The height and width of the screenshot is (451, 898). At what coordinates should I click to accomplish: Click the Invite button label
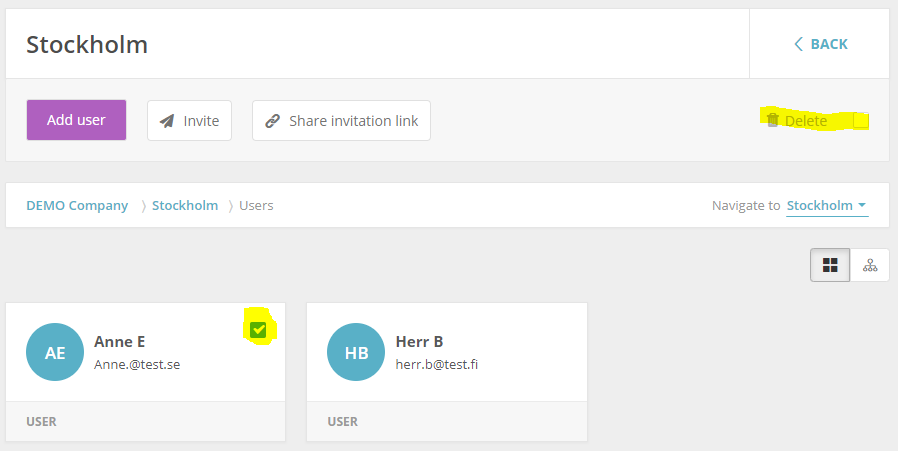(201, 121)
